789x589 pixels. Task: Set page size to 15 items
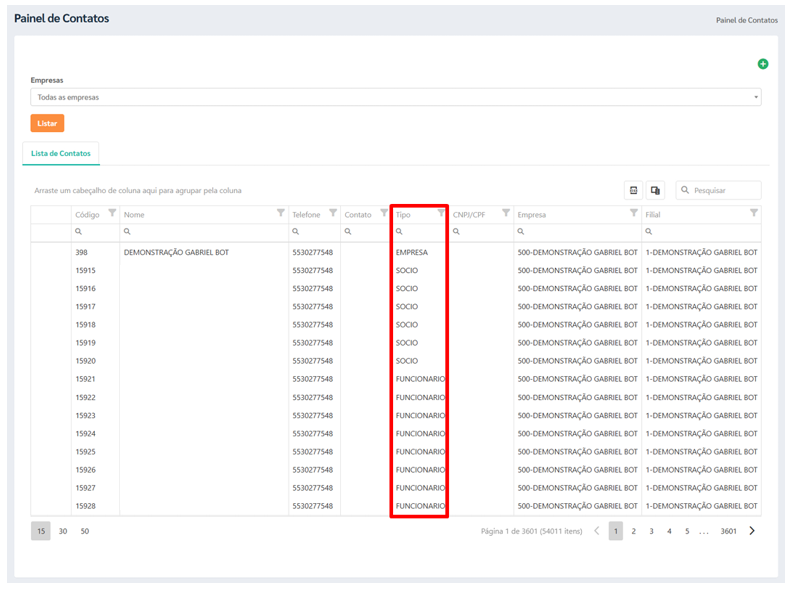point(41,531)
